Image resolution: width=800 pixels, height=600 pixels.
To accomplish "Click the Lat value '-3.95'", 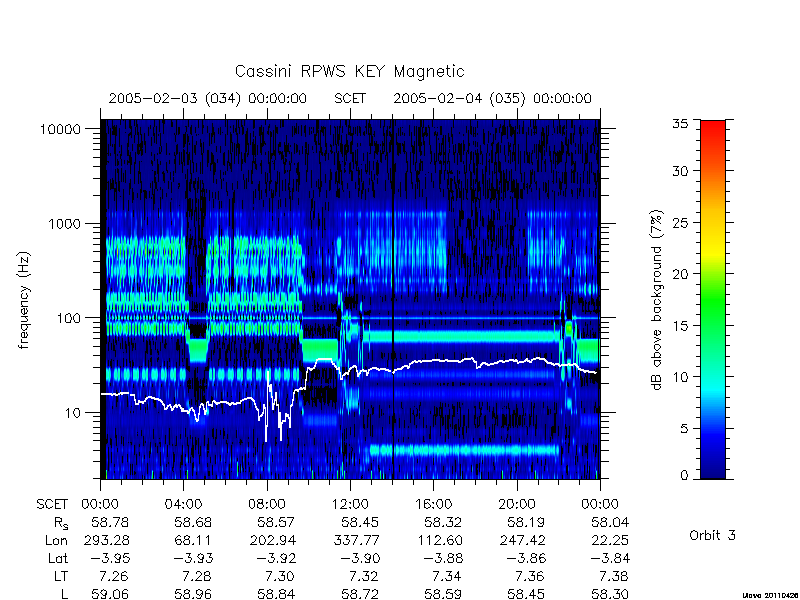I will pos(110,558).
